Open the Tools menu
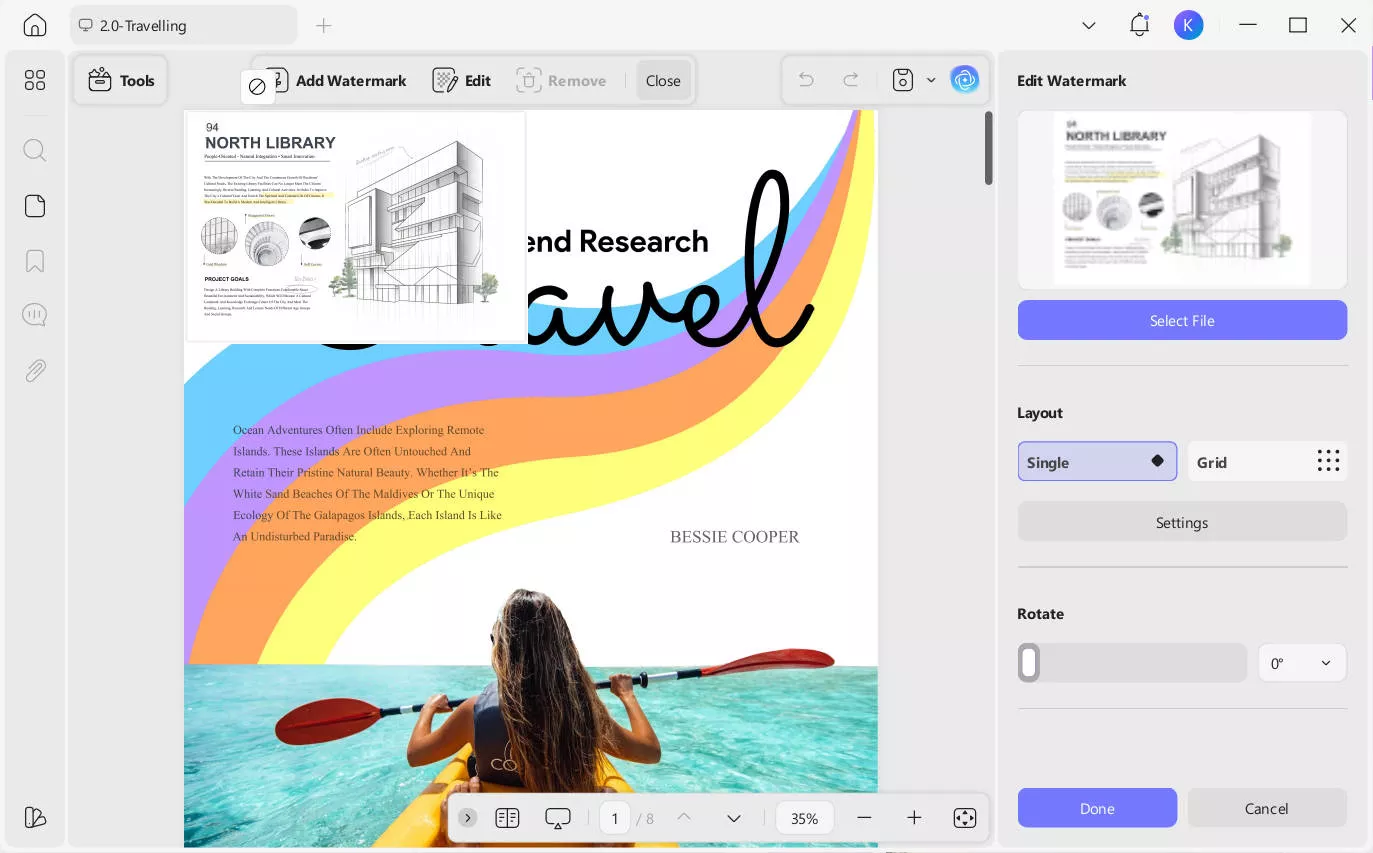Image resolution: width=1373 pixels, height=853 pixels. coord(120,80)
